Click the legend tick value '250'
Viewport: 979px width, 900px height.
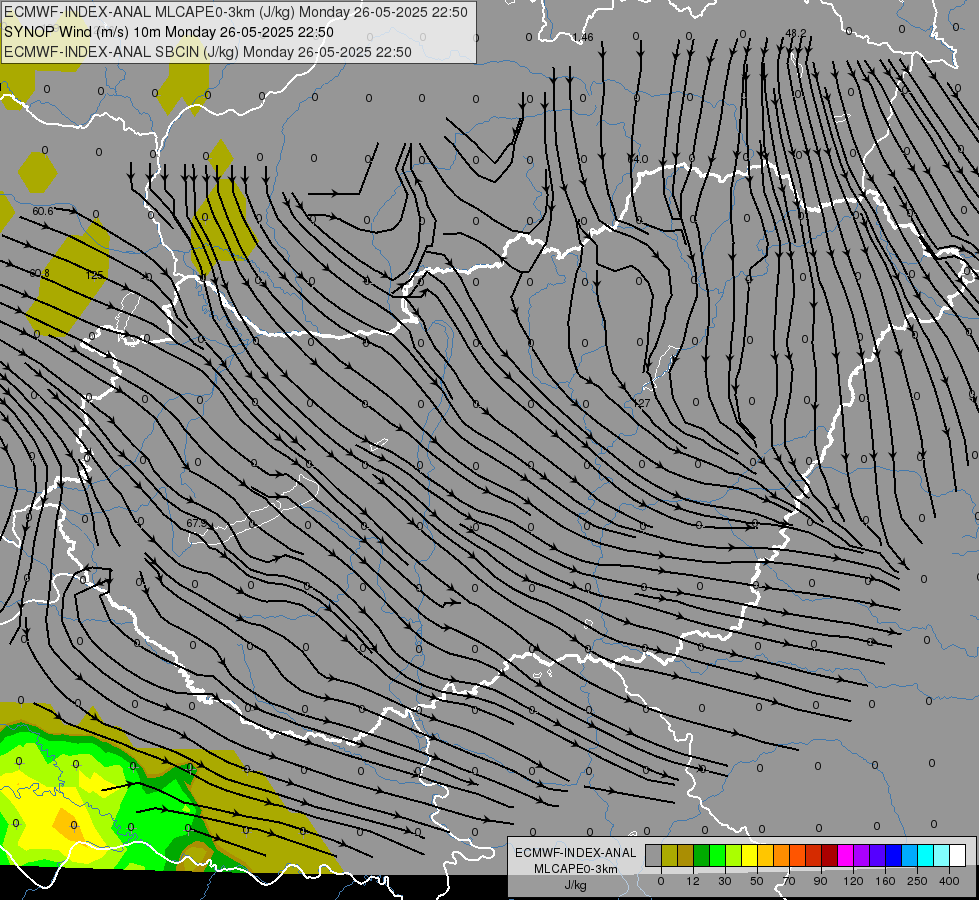pos(917,881)
